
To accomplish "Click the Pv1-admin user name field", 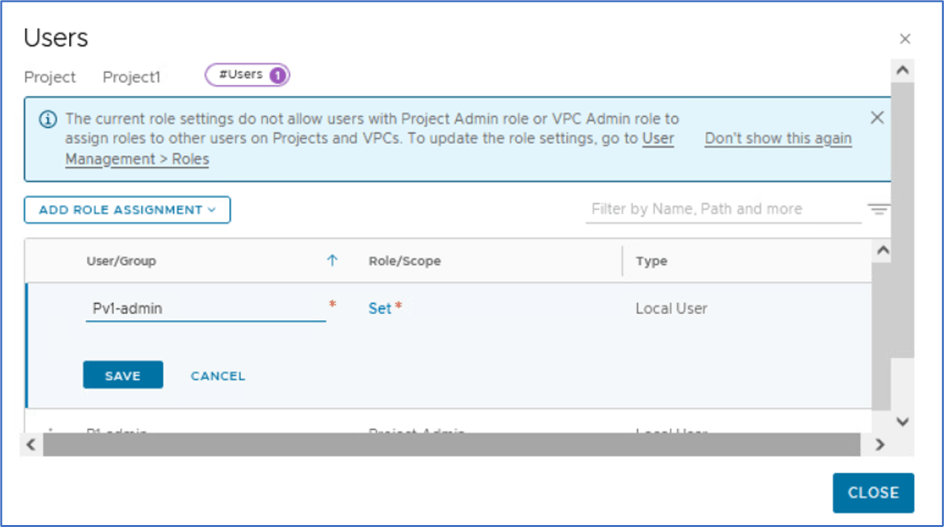I will click(205, 308).
